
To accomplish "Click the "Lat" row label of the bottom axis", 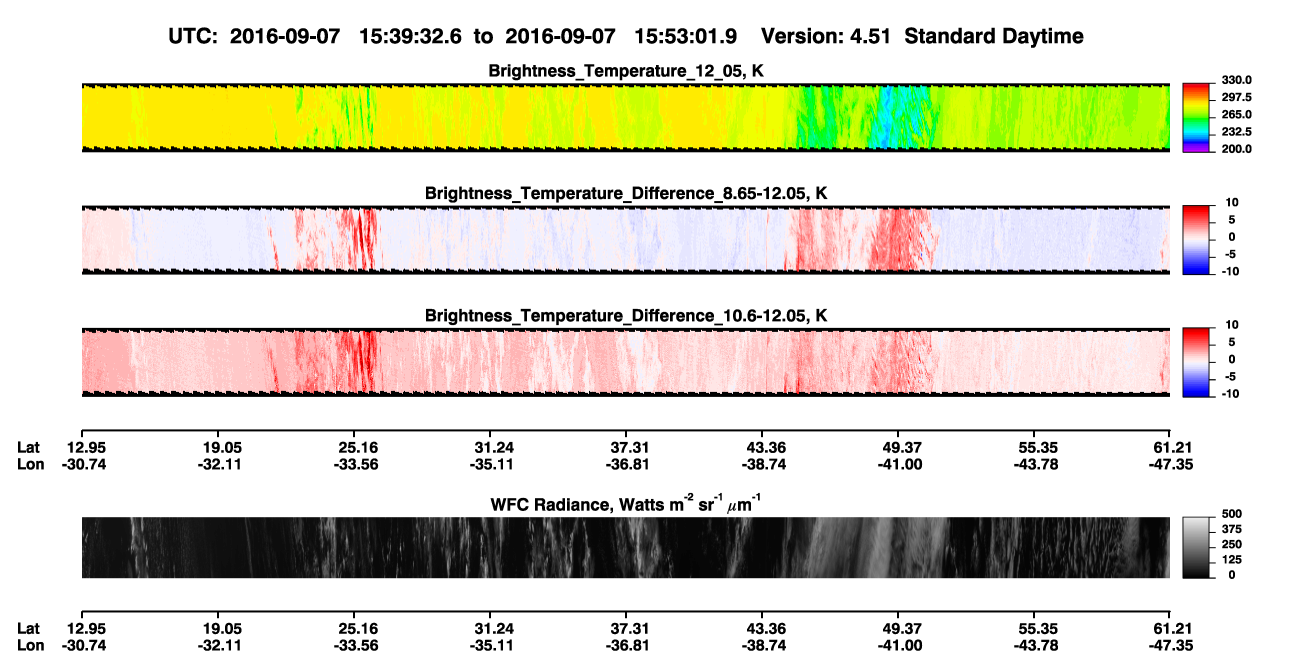I will pyautogui.click(x=28, y=628).
